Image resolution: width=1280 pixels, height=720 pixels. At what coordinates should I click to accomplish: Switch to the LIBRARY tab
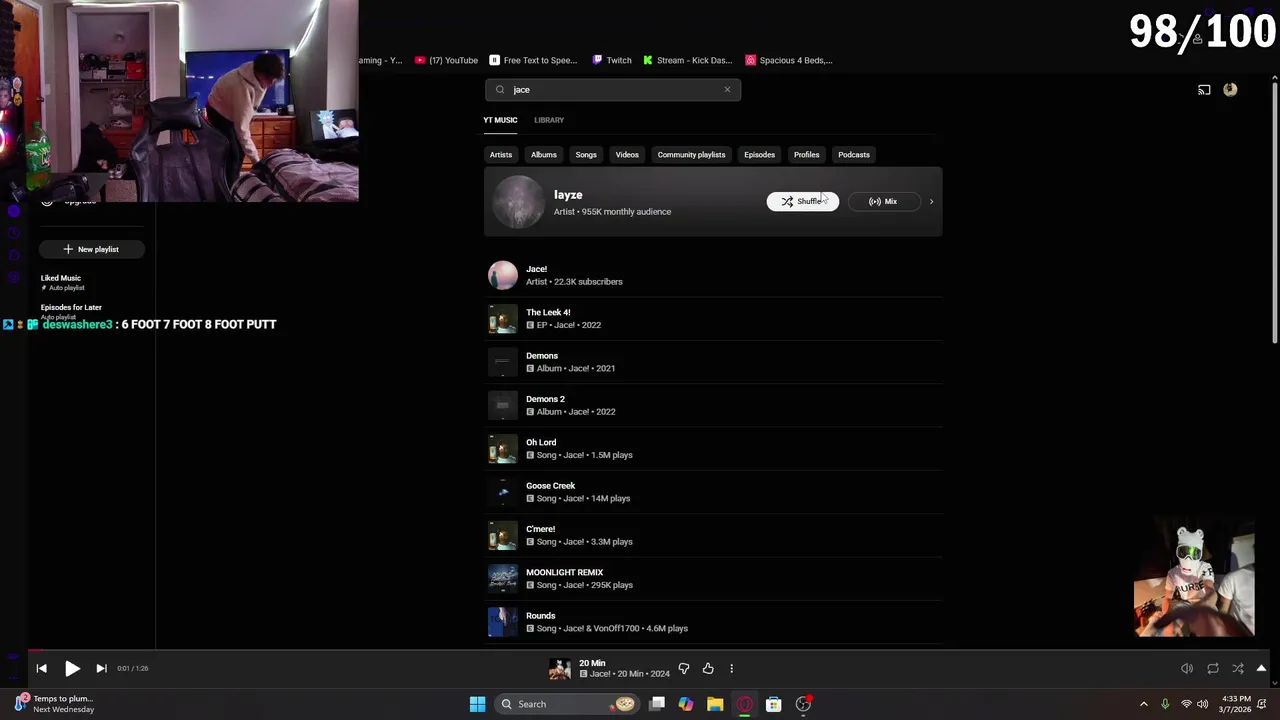pyautogui.click(x=549, y=120)
